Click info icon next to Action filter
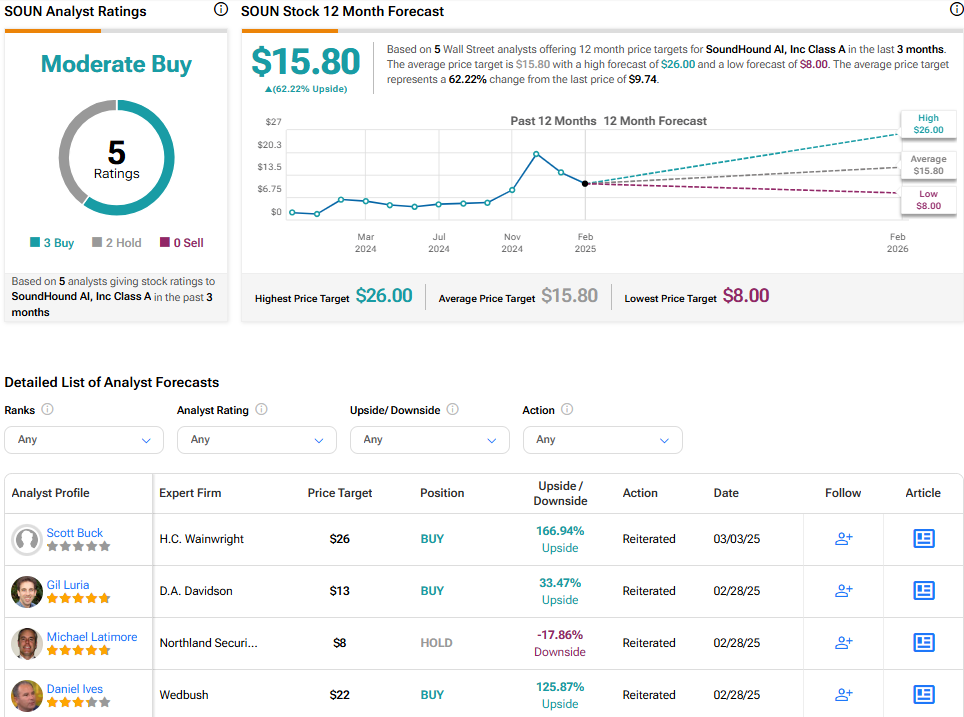Viewport: 964px width, 717px height. [567, 409]
